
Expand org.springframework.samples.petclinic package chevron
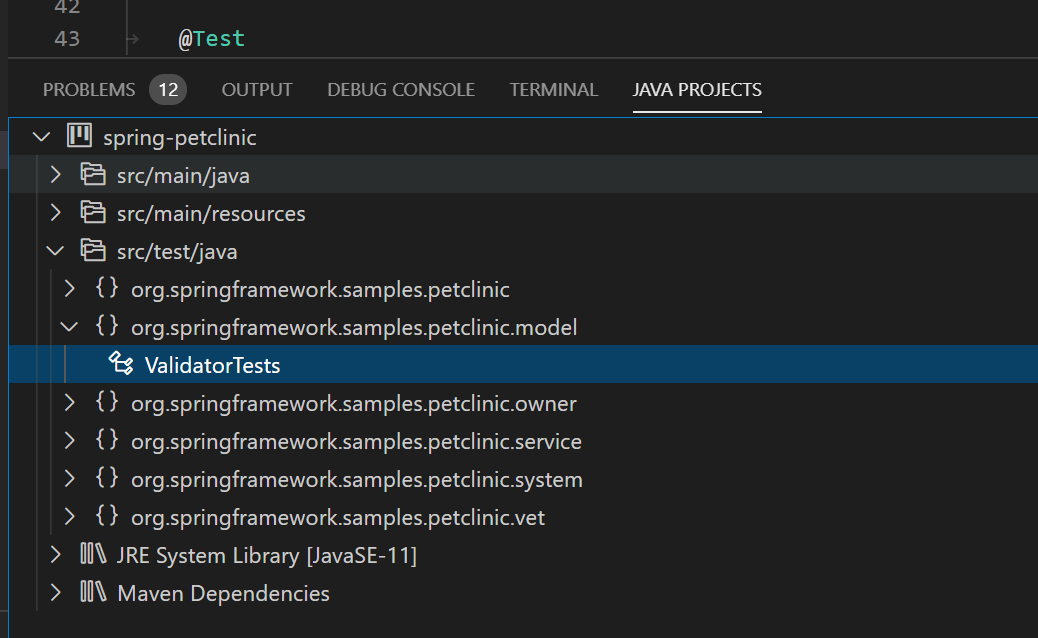pyautogui.click(x=70, y=289)
